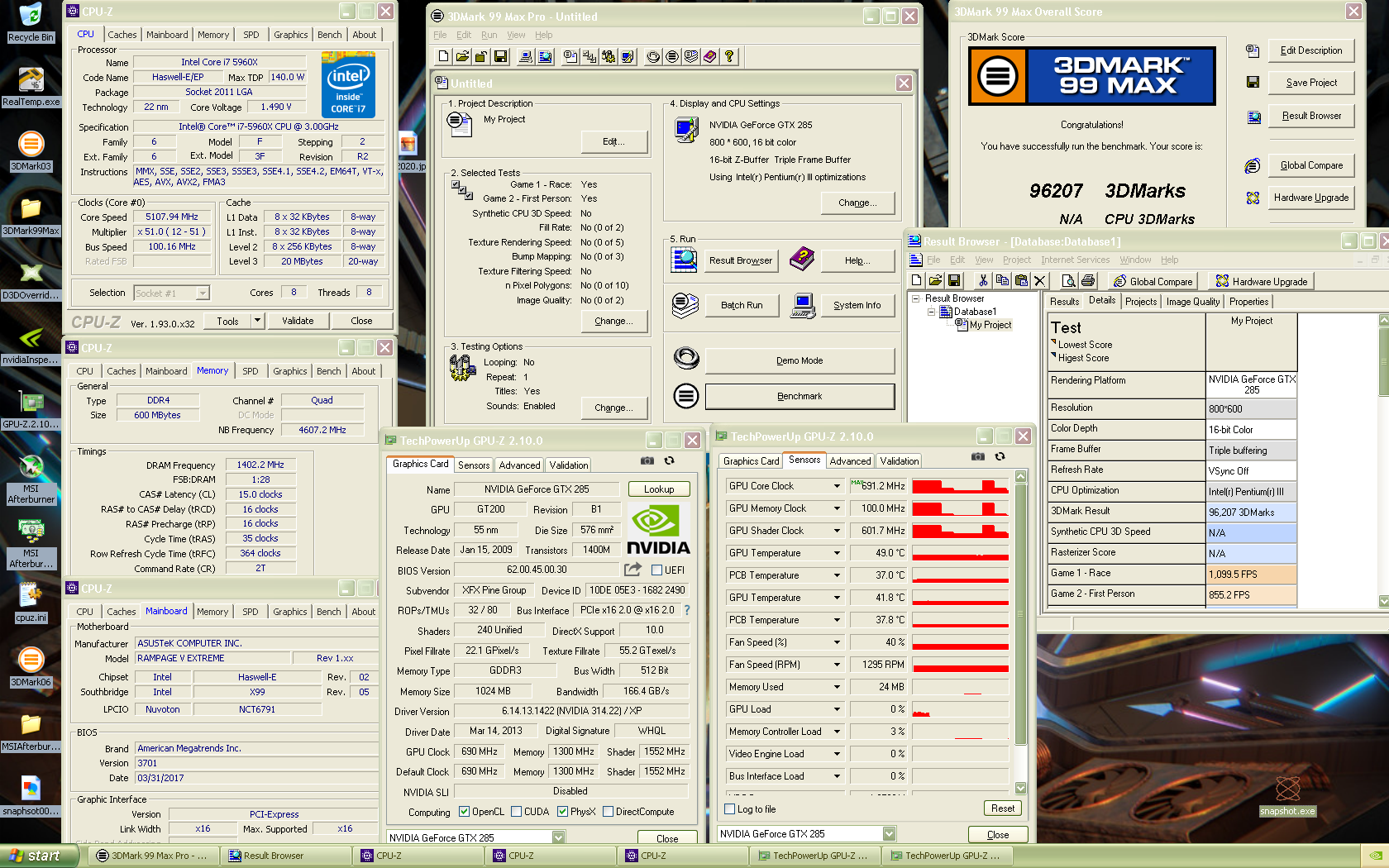Click Batch Run stacked pages icon in toolbar
This screenshot has height=868, width=1389.
pyautogui.click(x=691, y=56)
